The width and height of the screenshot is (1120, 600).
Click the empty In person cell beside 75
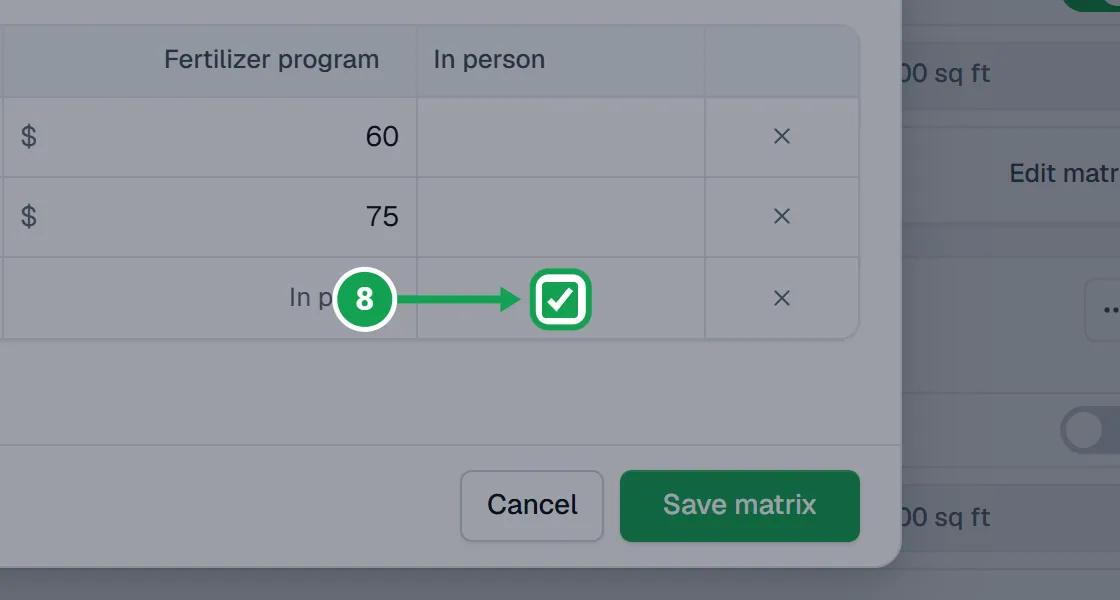tap(561, 217)
